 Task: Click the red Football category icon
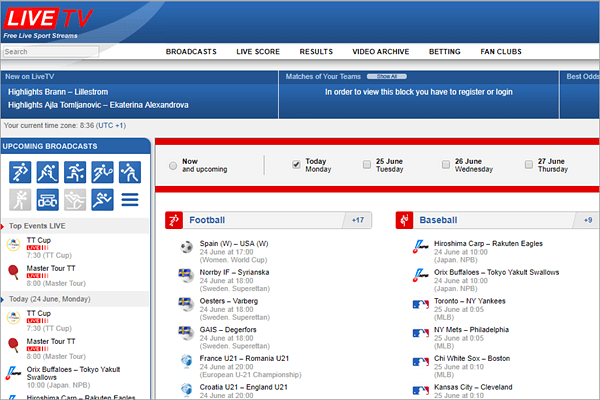[174, 220]
